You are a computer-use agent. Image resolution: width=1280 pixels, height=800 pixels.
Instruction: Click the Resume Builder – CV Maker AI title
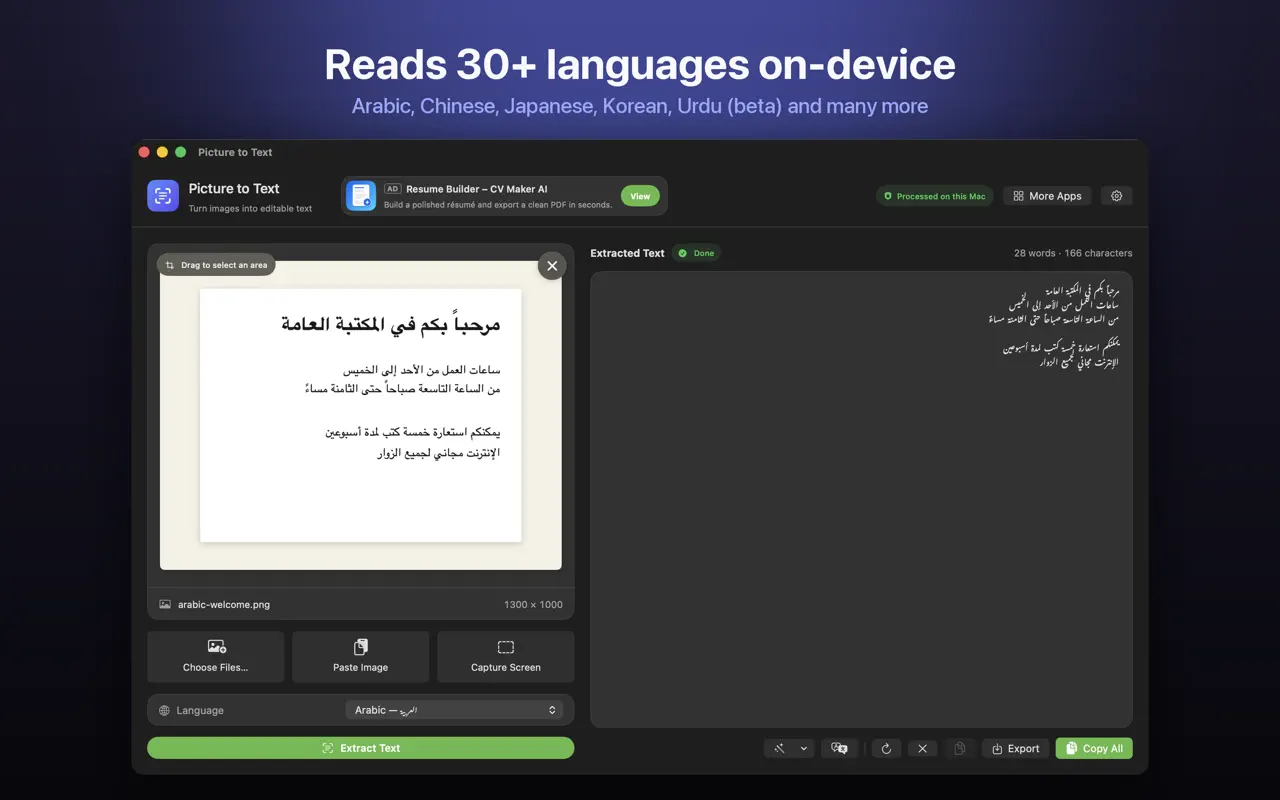pyautogui.click(x=476, y=188)
